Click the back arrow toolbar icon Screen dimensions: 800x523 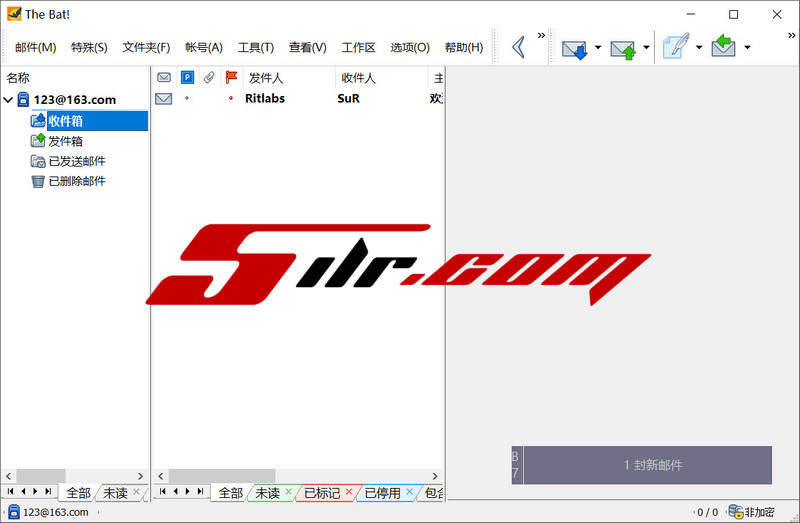pos(518,47)
